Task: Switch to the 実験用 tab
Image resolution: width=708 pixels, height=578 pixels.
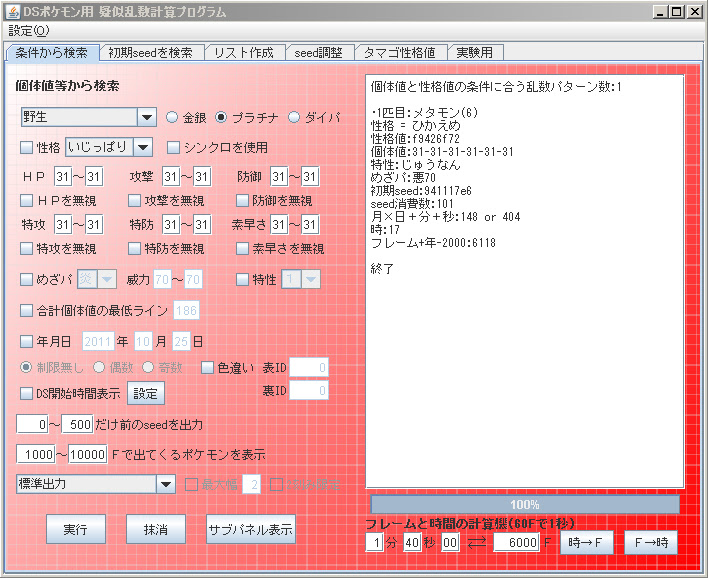Action: point(475,53)
